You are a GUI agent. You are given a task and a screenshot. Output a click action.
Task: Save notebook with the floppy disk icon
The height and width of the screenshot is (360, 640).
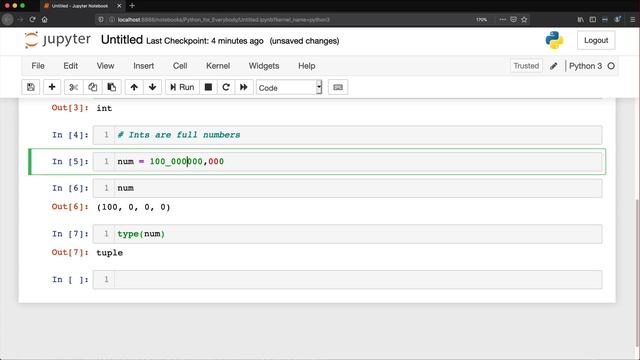pyautogui.click(x=31, y=87)
